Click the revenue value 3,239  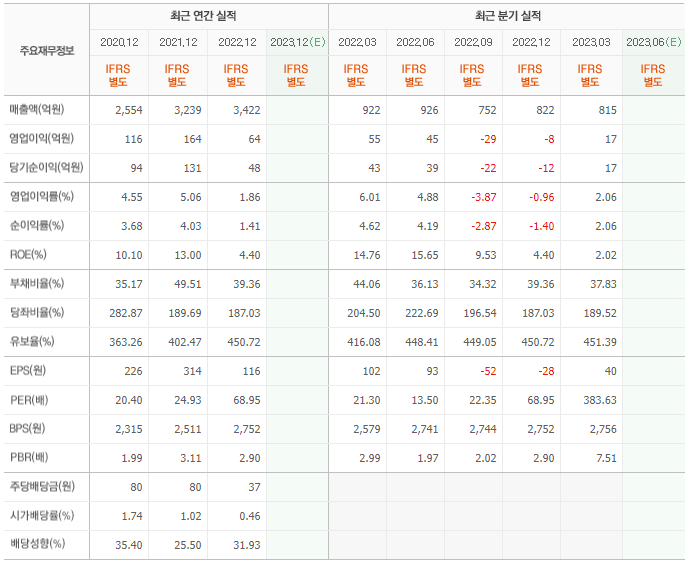188,110
